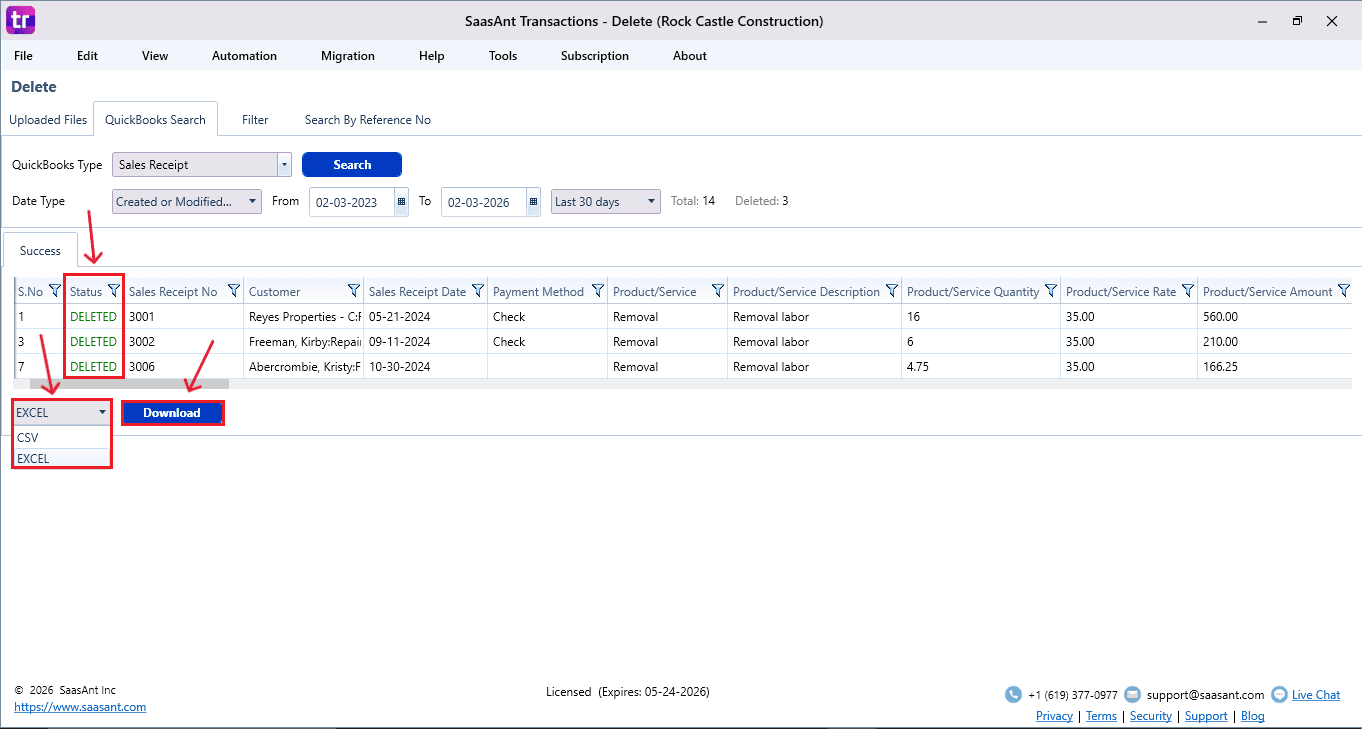This screenshot has width=1362, height=729.
Task: Click the Payment Method filter funnel
Action: (597, 291)
